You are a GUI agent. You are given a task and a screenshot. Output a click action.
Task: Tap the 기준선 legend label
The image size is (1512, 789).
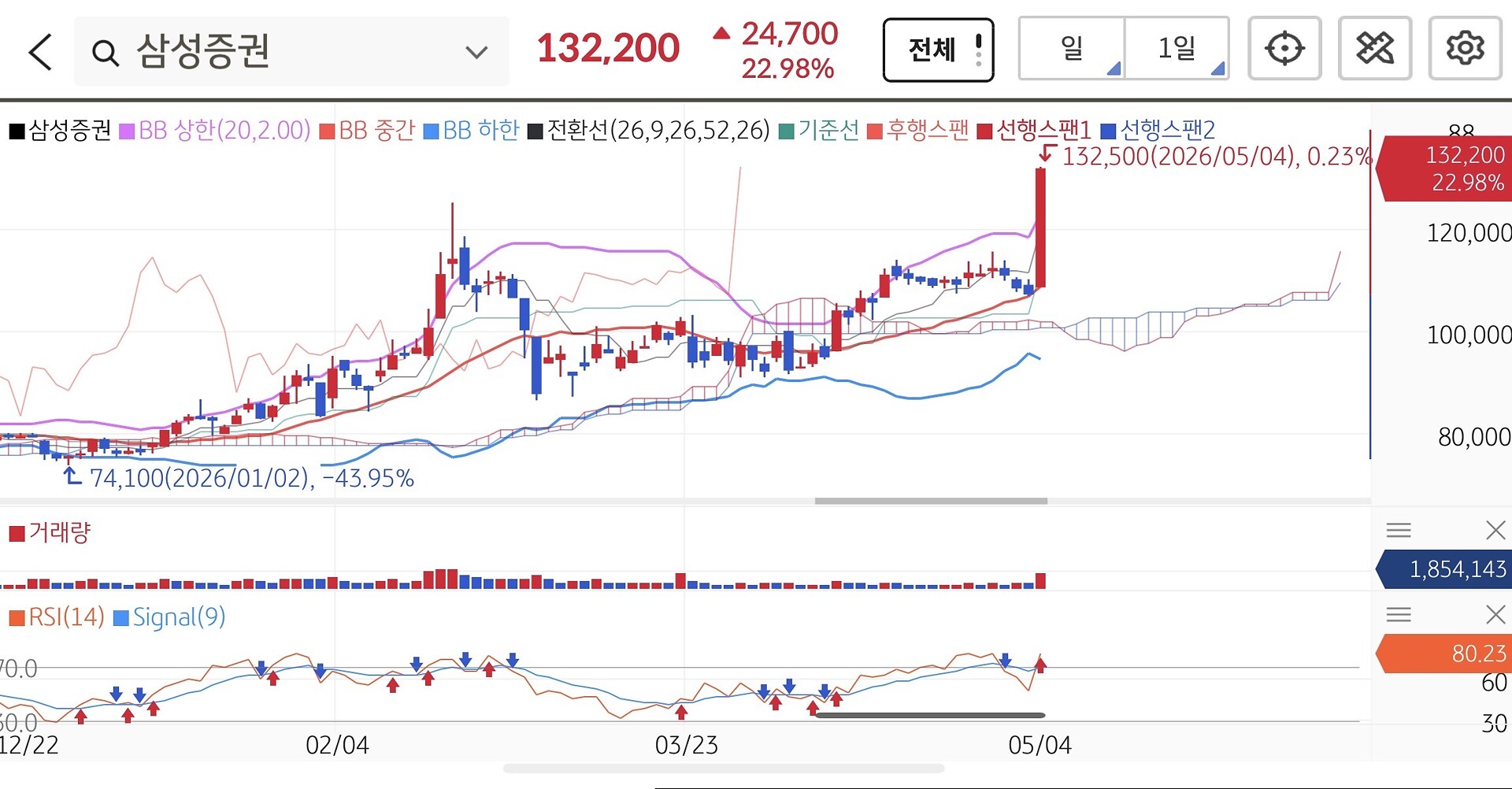(x=828, y=130)
